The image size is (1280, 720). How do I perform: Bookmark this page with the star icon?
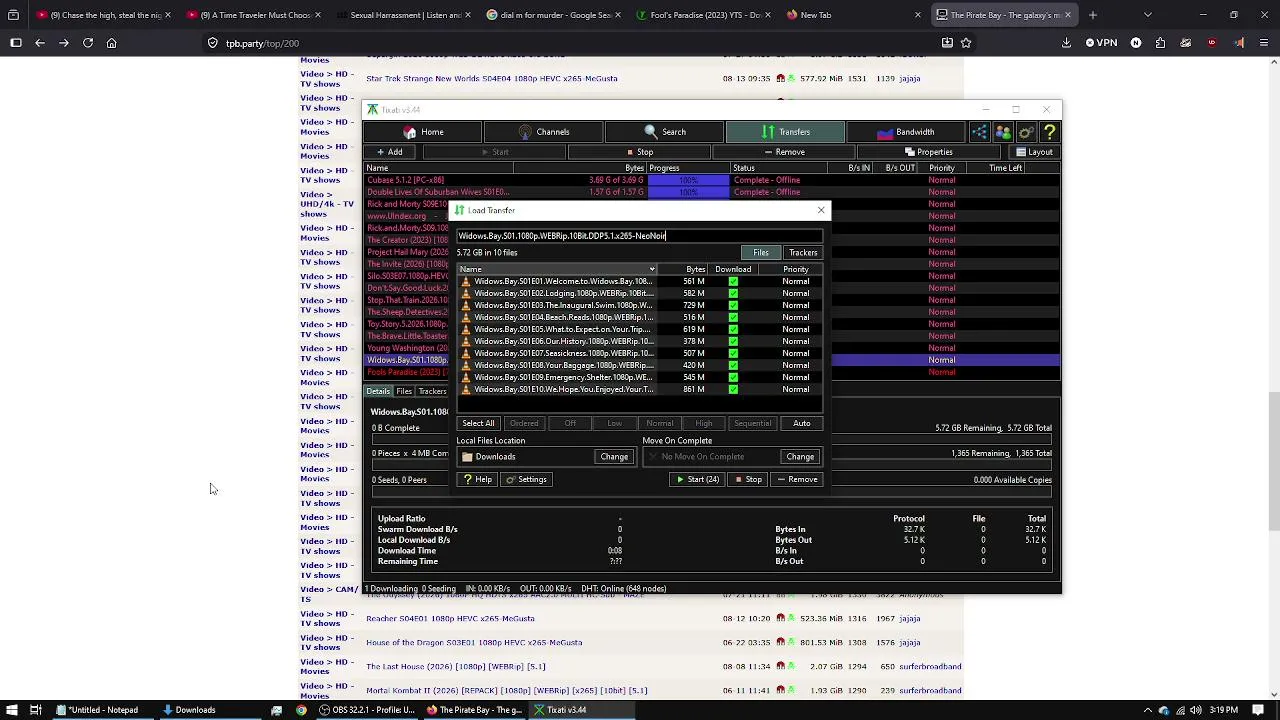click(966, 43)
